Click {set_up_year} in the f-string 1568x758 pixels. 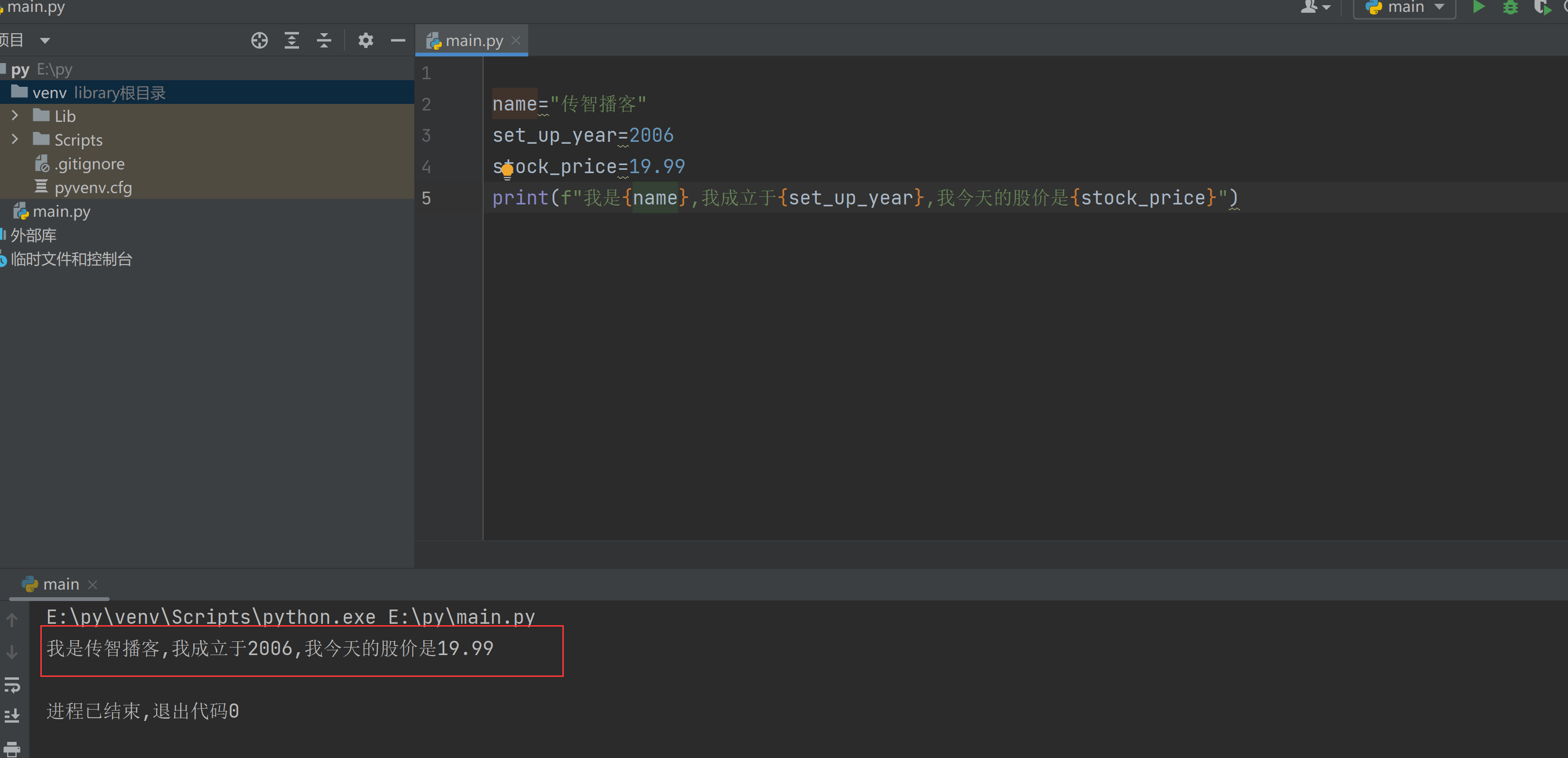coord(851,198)
